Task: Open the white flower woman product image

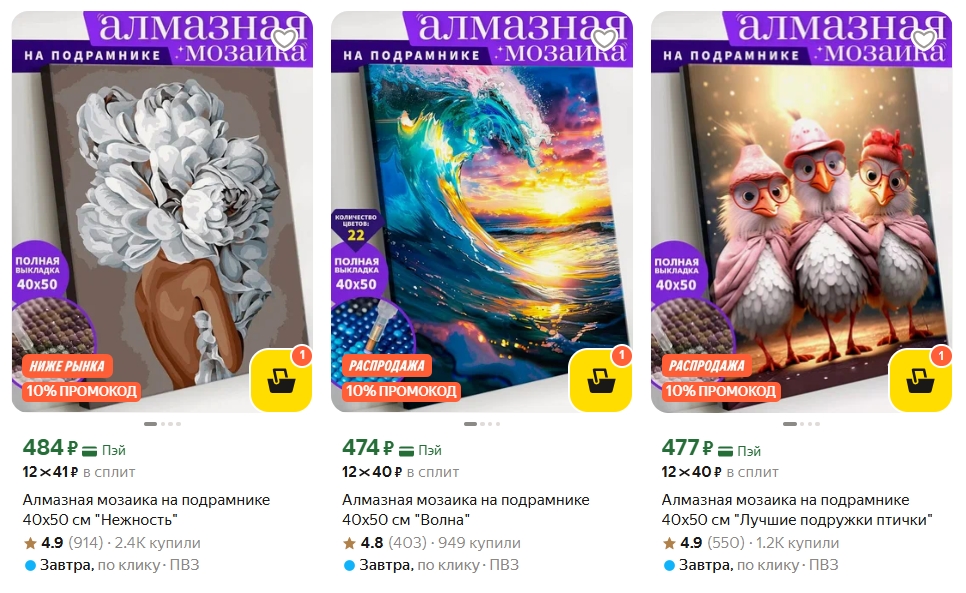Action: (x=162, y=211)
